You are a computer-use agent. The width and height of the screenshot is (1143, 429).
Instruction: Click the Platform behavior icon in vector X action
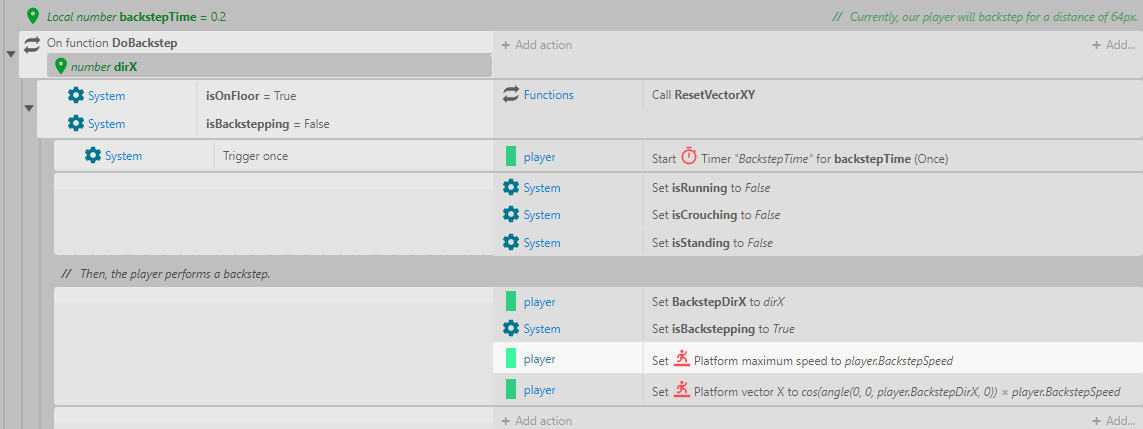tap(681, 391)
